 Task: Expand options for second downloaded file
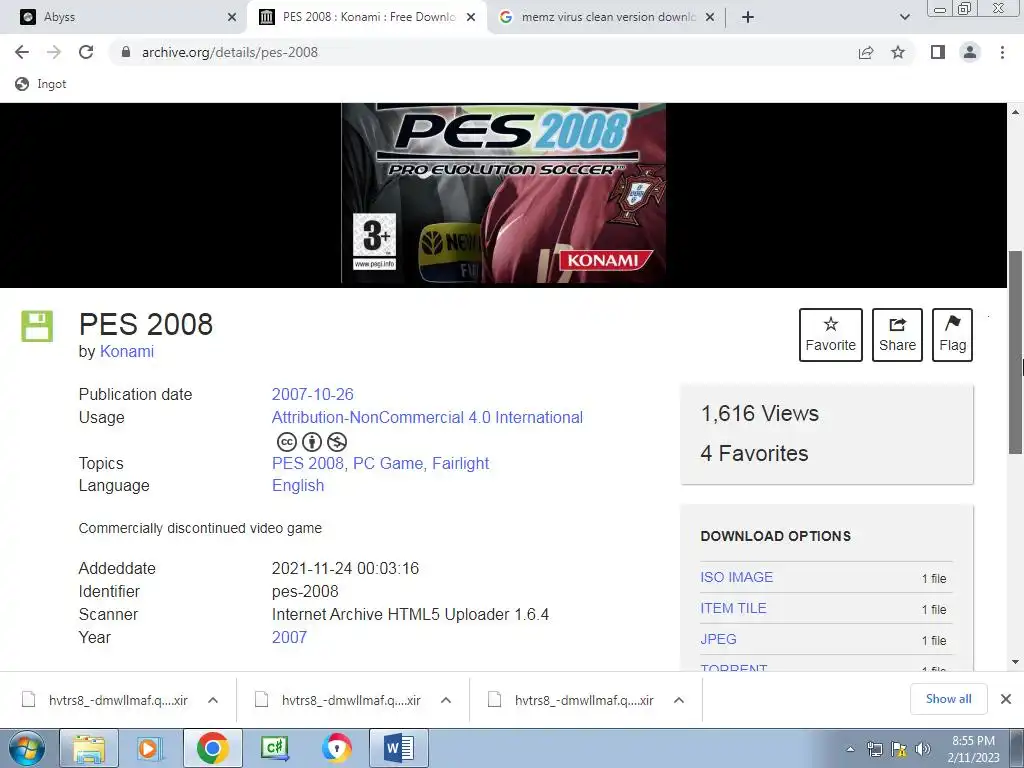(x=446, y=700)
